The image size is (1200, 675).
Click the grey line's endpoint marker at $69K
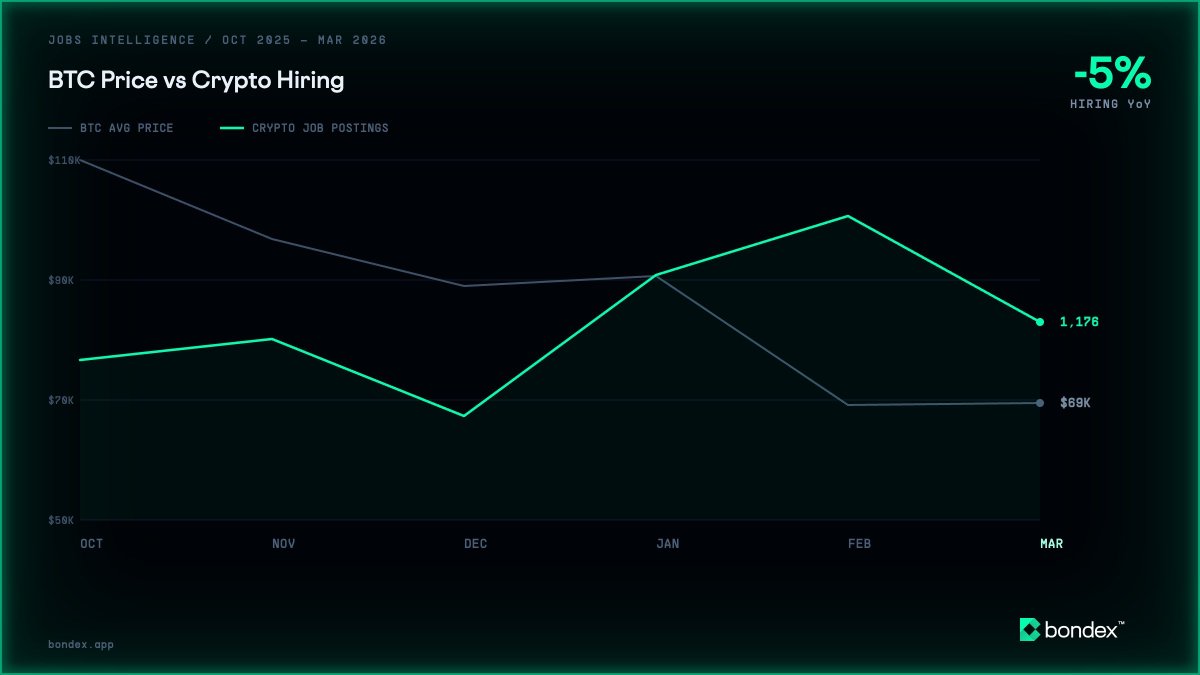[1040, 403]
